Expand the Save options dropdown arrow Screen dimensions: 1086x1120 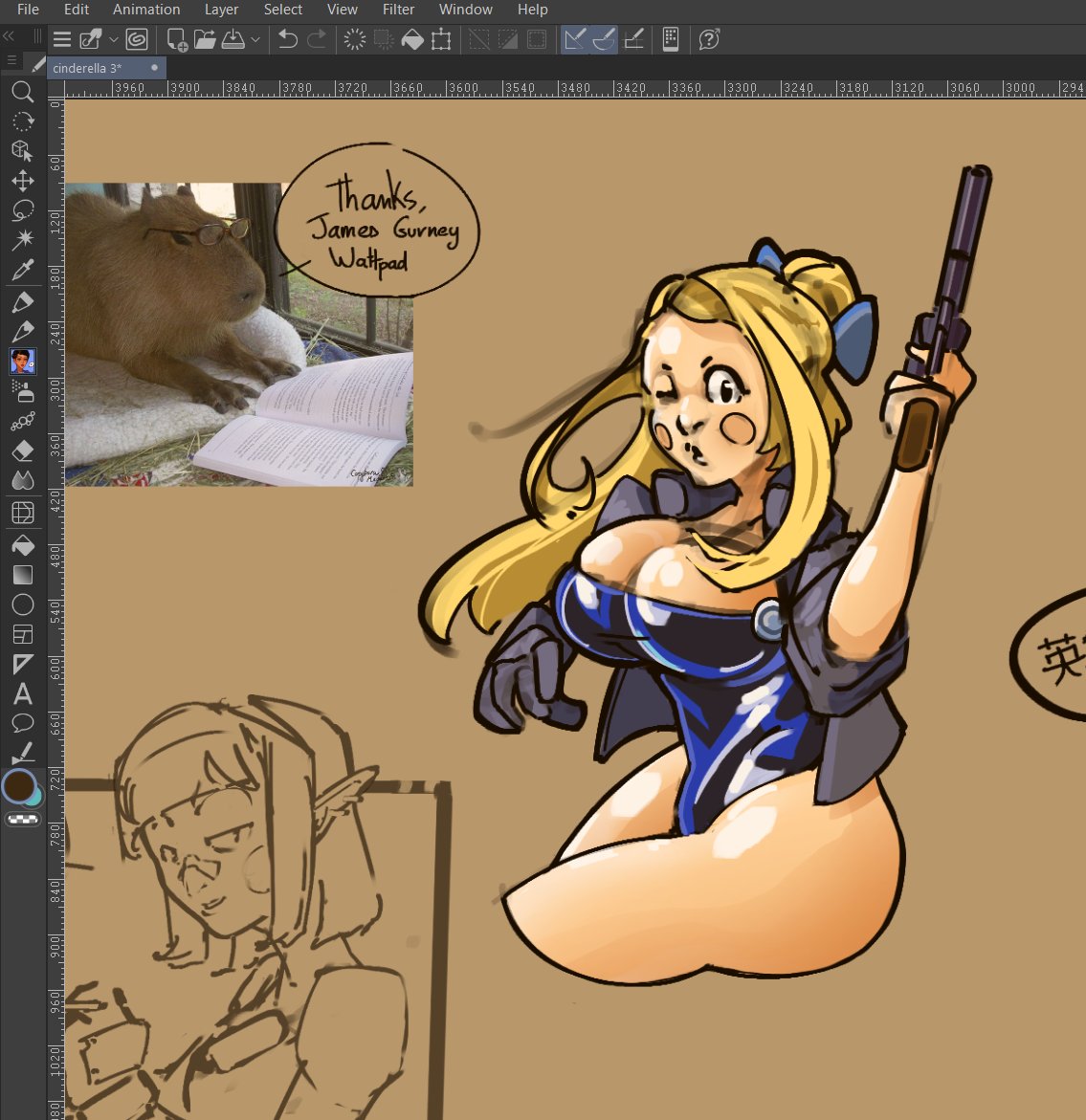[x=255, y=40]
